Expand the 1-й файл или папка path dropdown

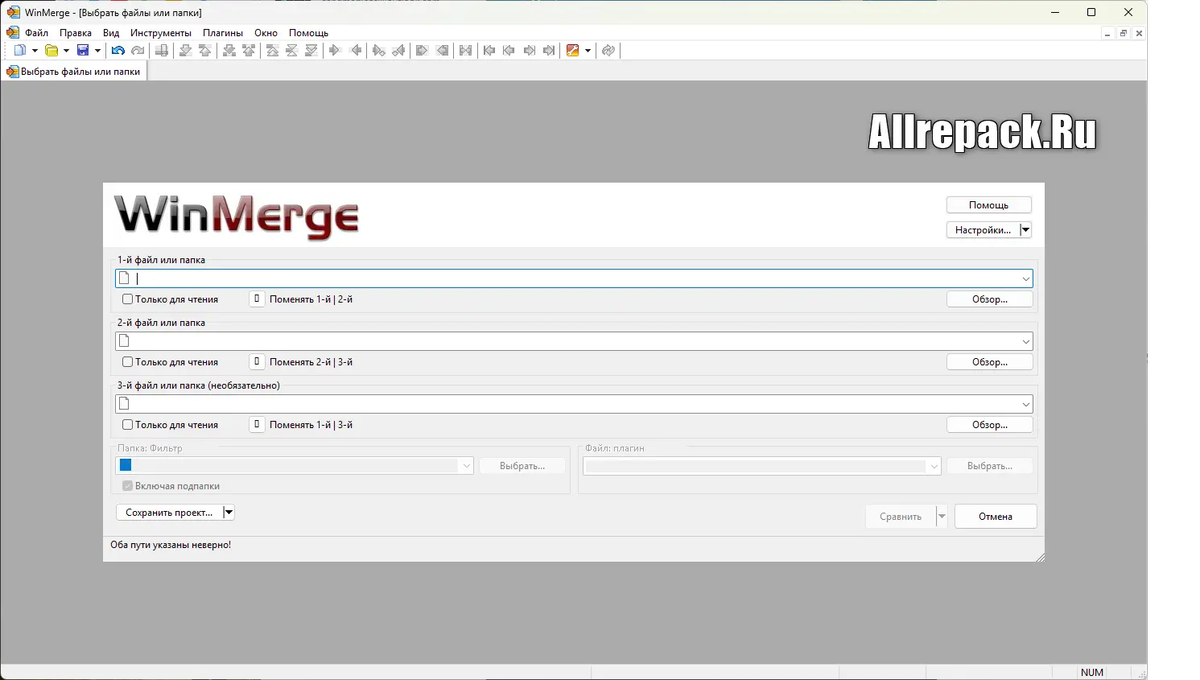click(1026, 279)
